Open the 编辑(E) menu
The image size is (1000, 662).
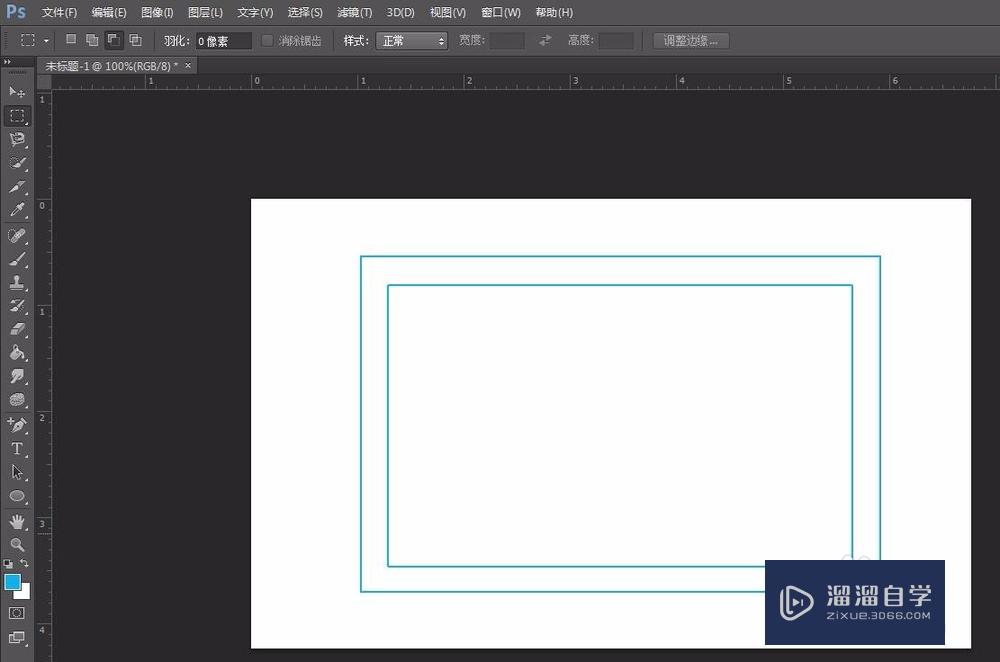(x=109, y=12)
